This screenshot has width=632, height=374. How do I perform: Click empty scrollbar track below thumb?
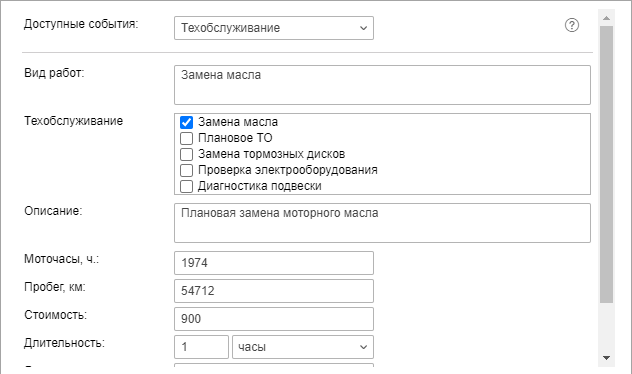click(606, 326)
